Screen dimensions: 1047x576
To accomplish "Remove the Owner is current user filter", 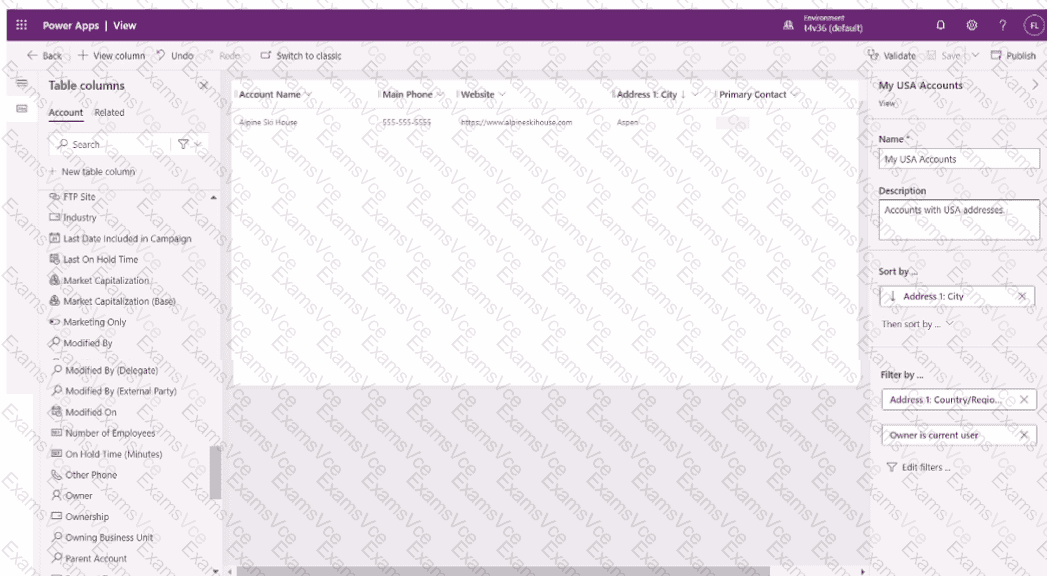I will [1023, 435].
